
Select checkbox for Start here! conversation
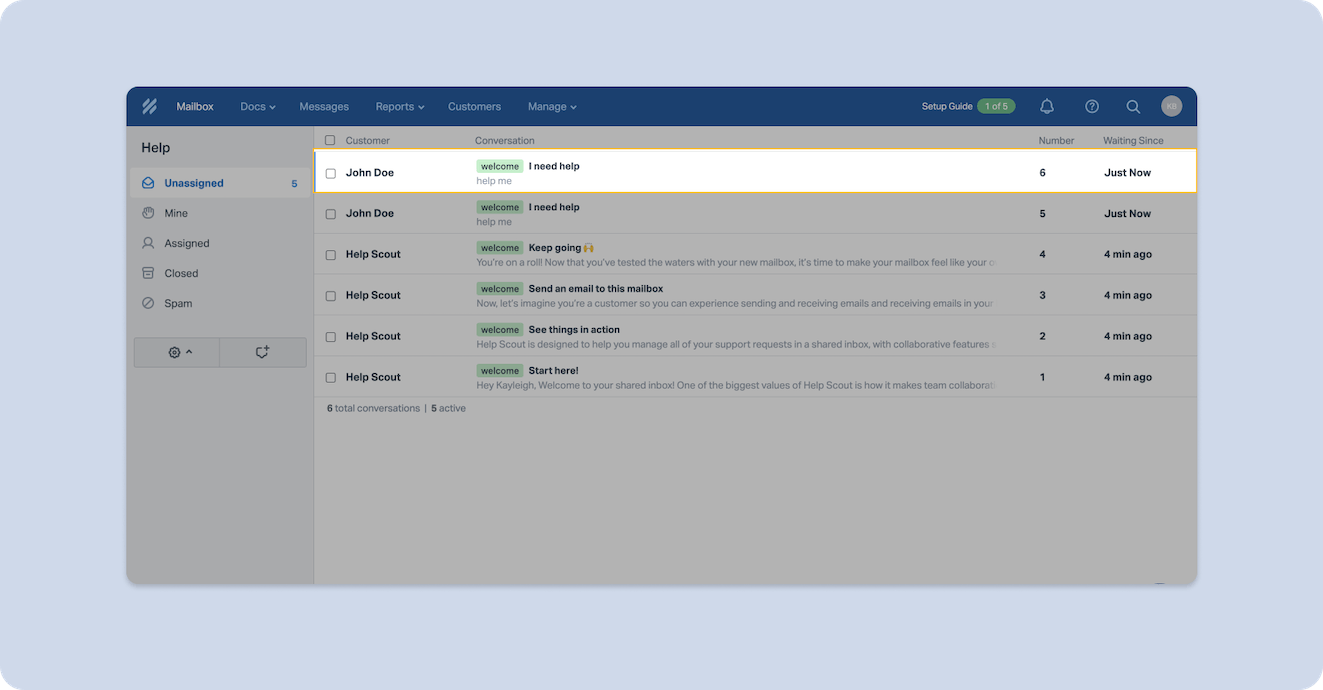tap(331, 378)
